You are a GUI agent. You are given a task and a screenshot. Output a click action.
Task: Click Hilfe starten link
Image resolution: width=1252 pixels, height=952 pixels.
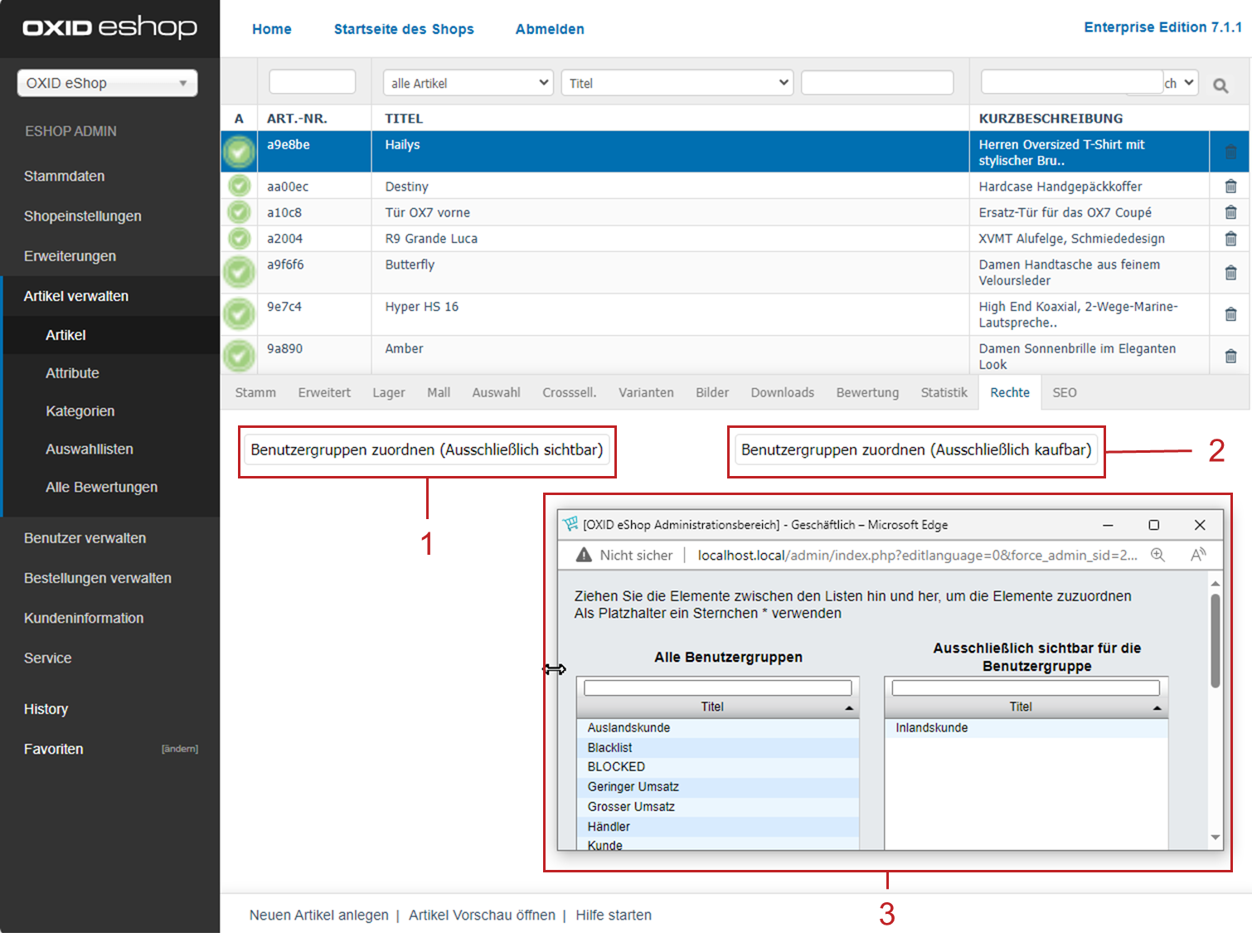(614, 915)
